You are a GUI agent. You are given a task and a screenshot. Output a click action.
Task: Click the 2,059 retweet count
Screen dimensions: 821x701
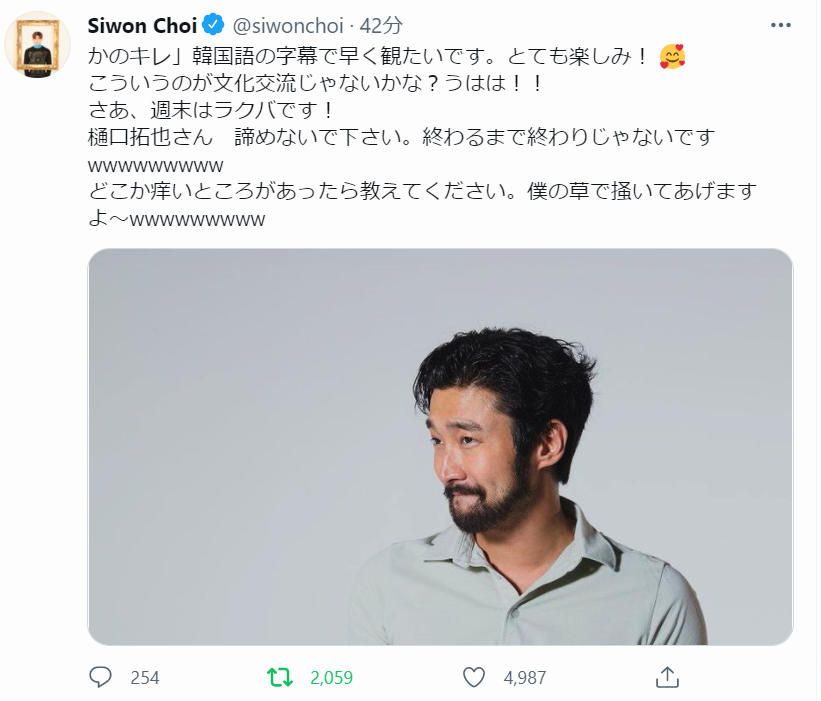coord(331,678)
